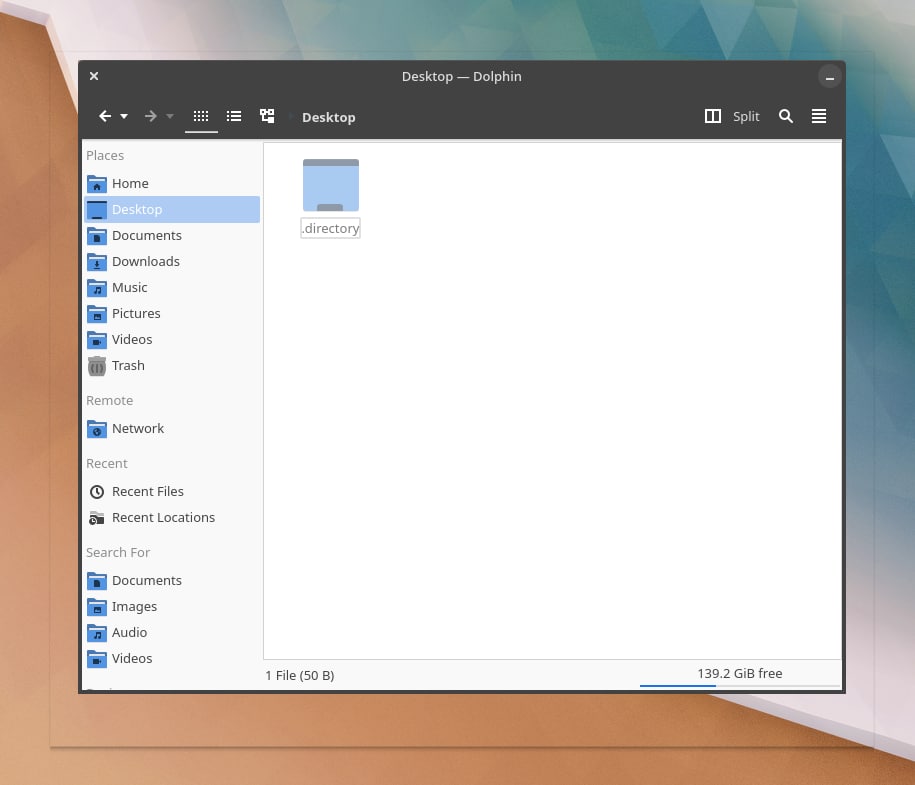Image resolution: width=915 pixels, height=785 pixels.
Task: Open the search magnifier
Action: [785, 116]
